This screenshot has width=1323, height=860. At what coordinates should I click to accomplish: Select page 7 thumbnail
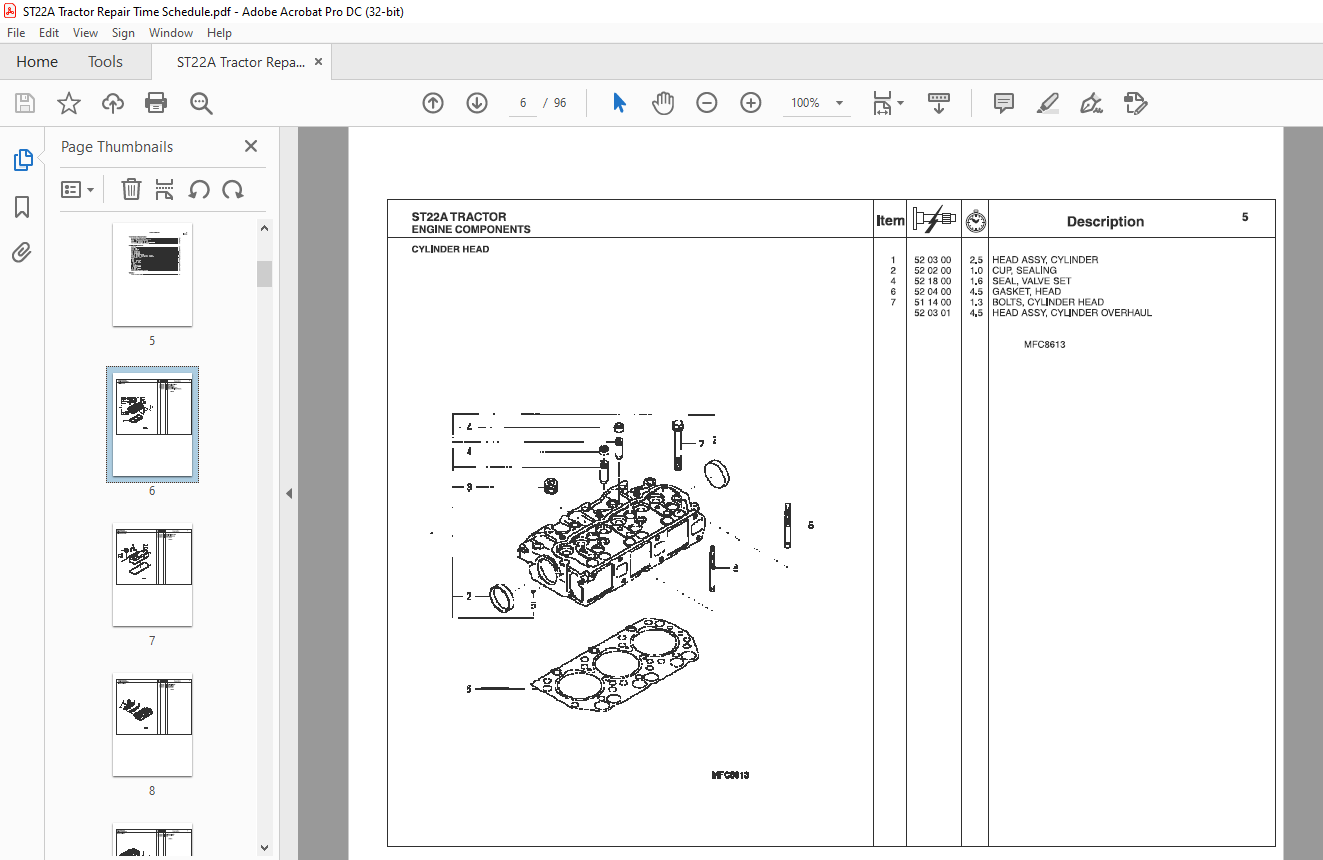click(152, 575)
